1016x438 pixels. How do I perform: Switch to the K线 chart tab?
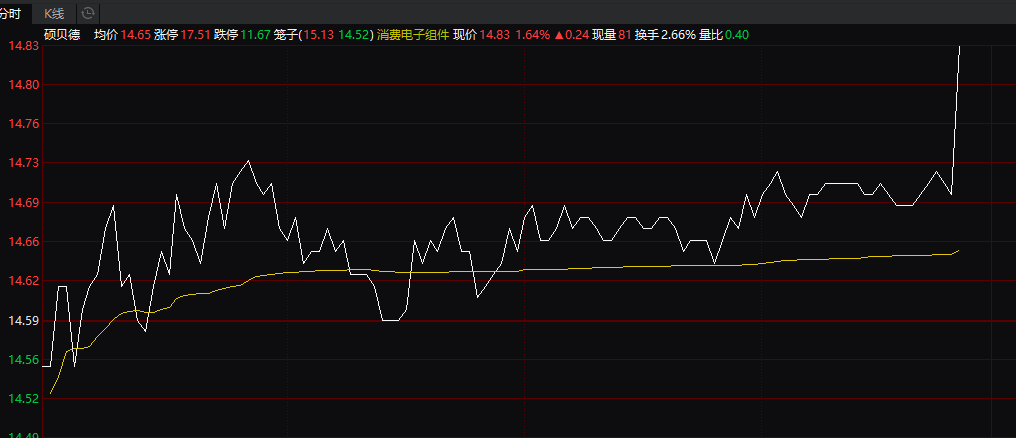click(54, 14)
